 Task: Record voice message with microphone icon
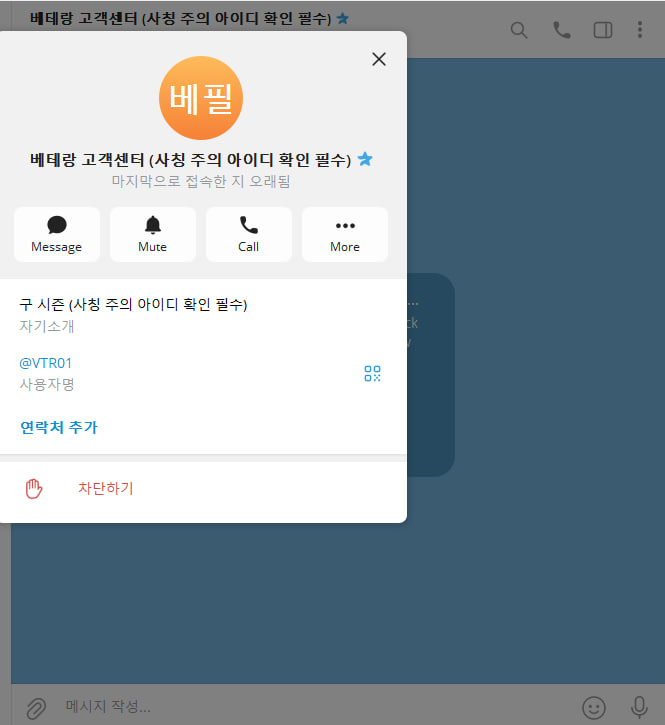640,707
